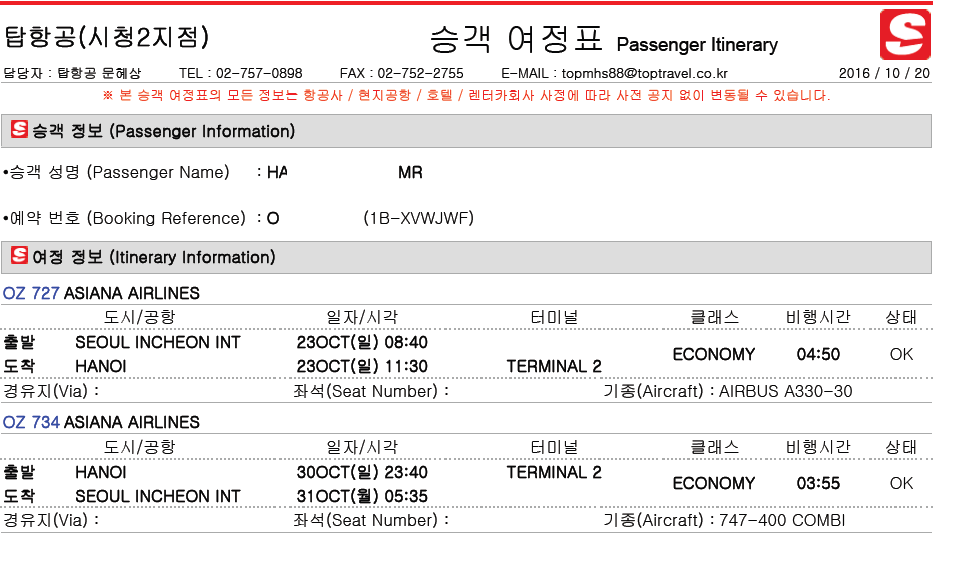
Task: Select aircraft type 747-400 COMBI
Action: [782, 520]
